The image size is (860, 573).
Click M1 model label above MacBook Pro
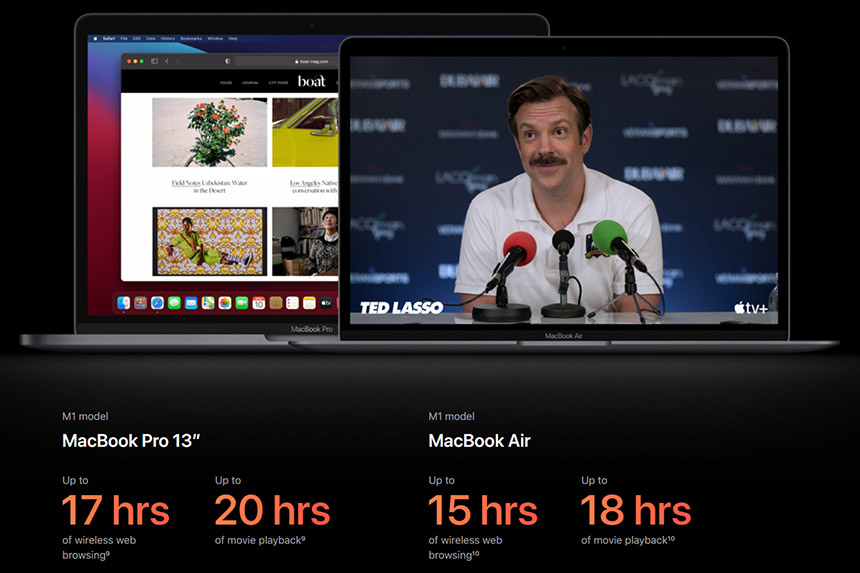(85, 416)
